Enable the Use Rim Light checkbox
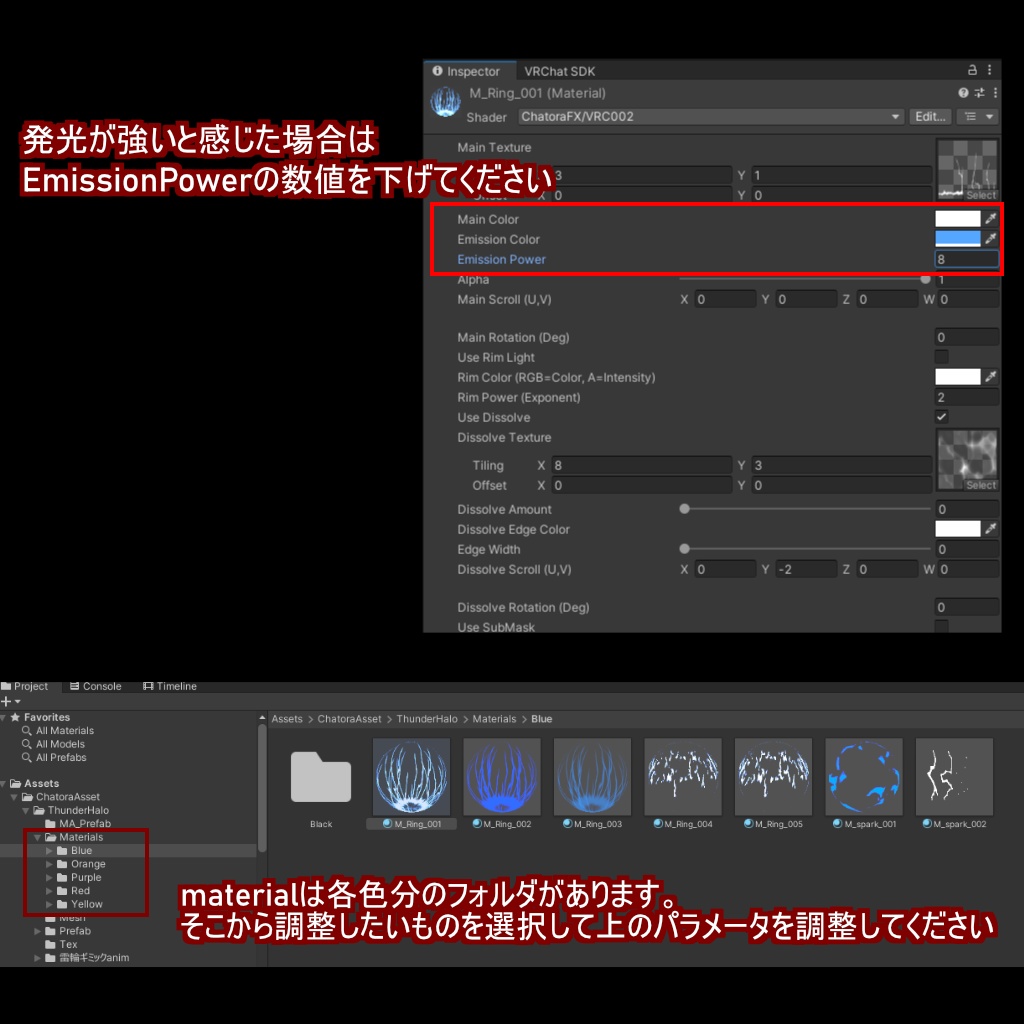Image resolution: width=1024 pixels, height=1024 pixels. [941, 357]
